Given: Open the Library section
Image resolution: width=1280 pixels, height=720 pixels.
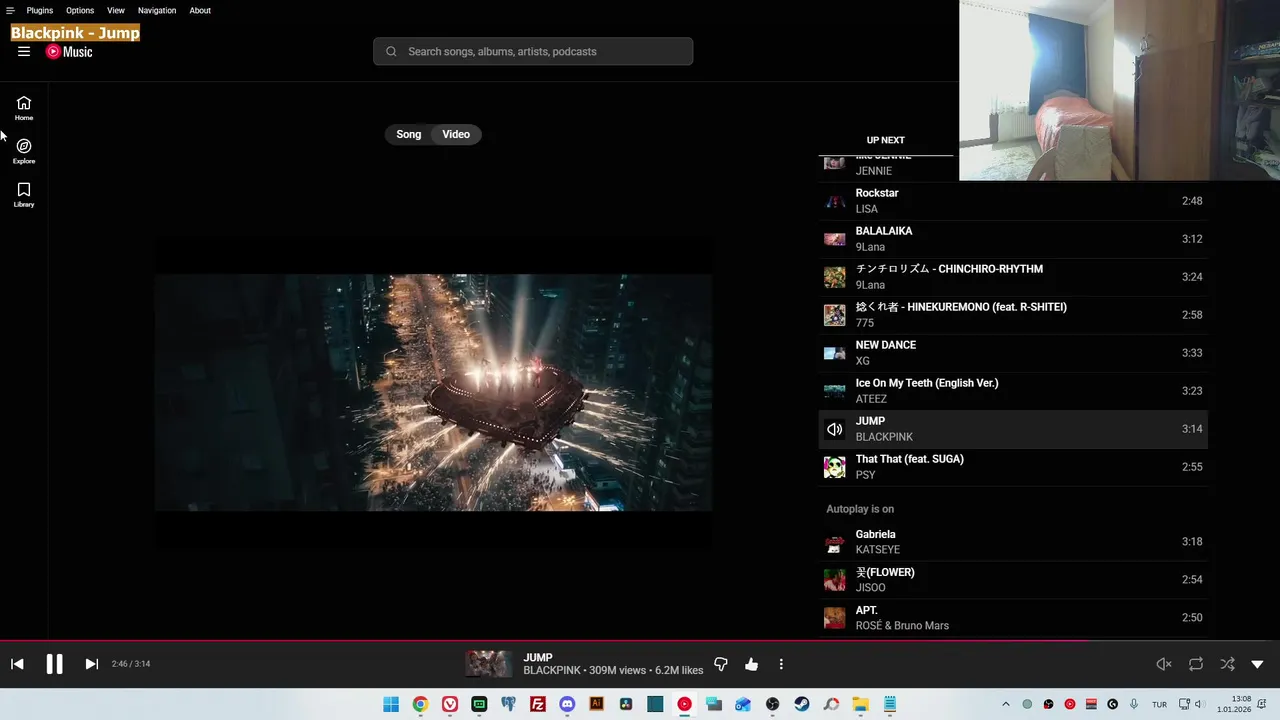Looking at the screenshot, I should [24, 195].
